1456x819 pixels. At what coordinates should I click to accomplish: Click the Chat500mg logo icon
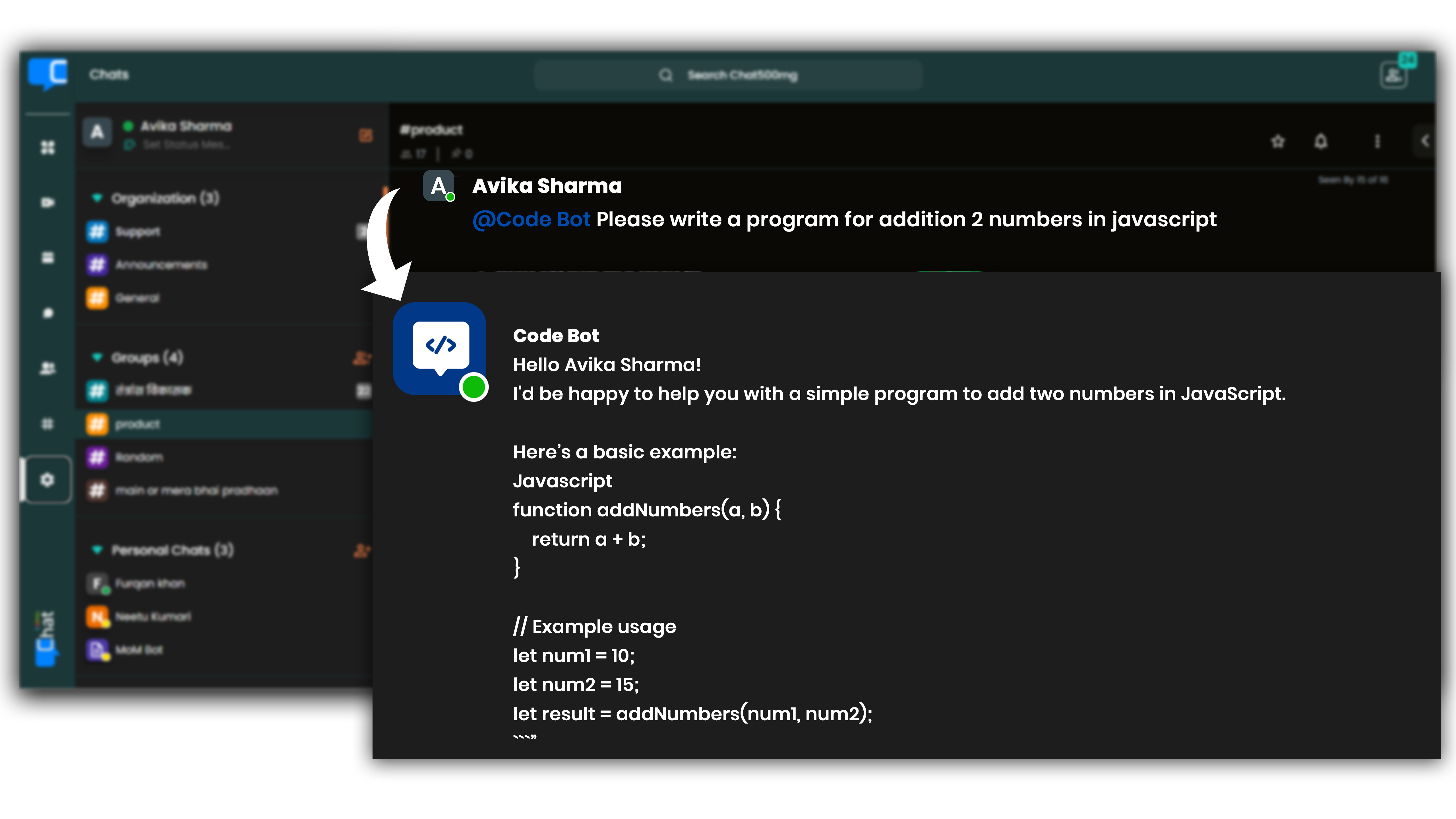(x=48, y=75)
